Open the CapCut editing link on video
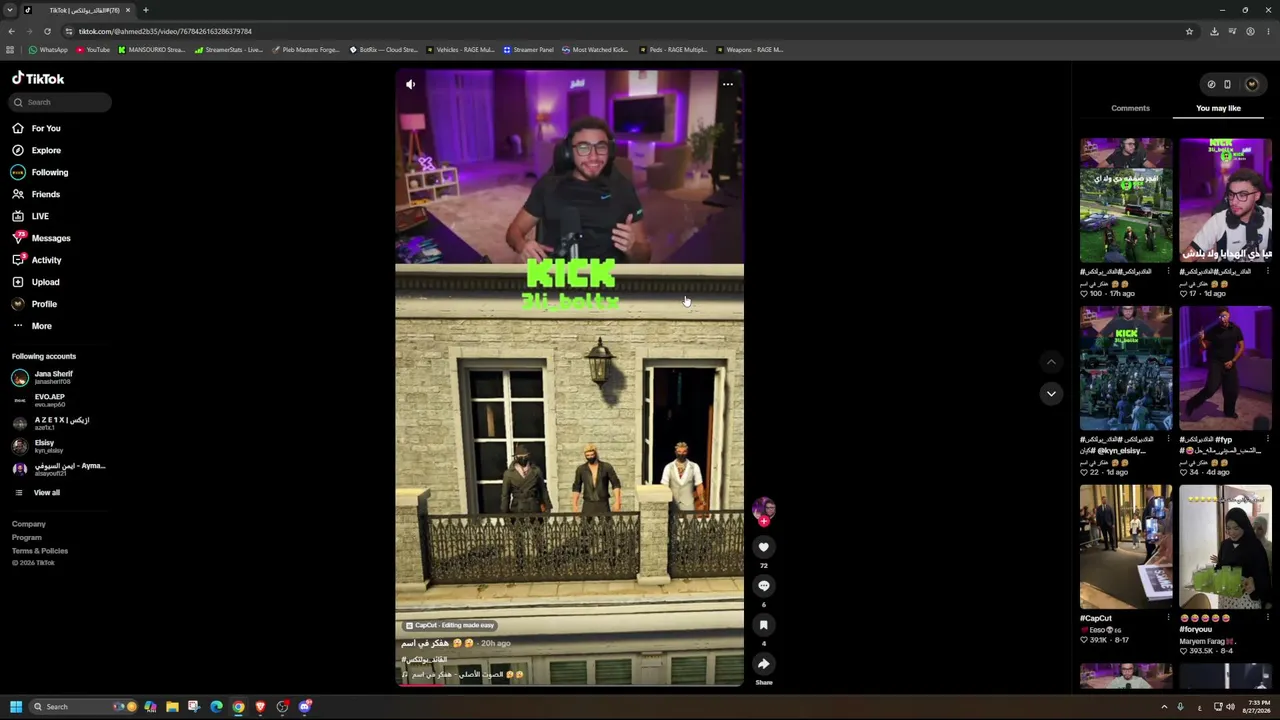1280x720 pixels. [449, 625]
